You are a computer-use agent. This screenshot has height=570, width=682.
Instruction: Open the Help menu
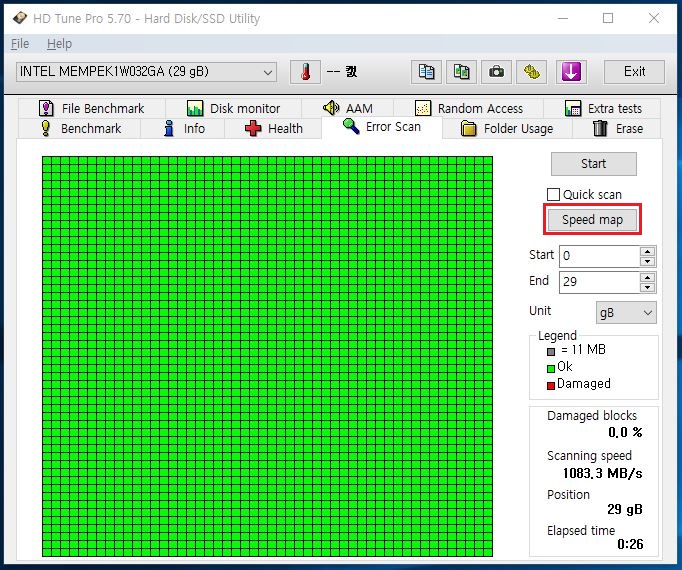(x=59, y=44)
